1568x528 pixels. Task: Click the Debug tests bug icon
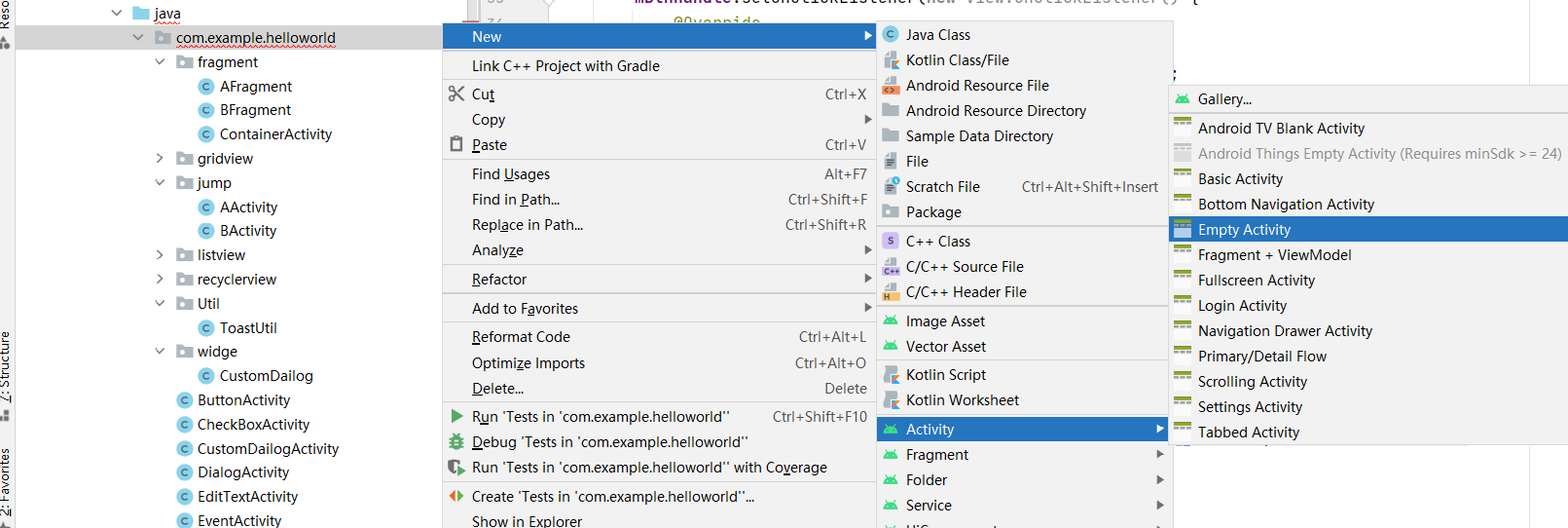point(456,441)
